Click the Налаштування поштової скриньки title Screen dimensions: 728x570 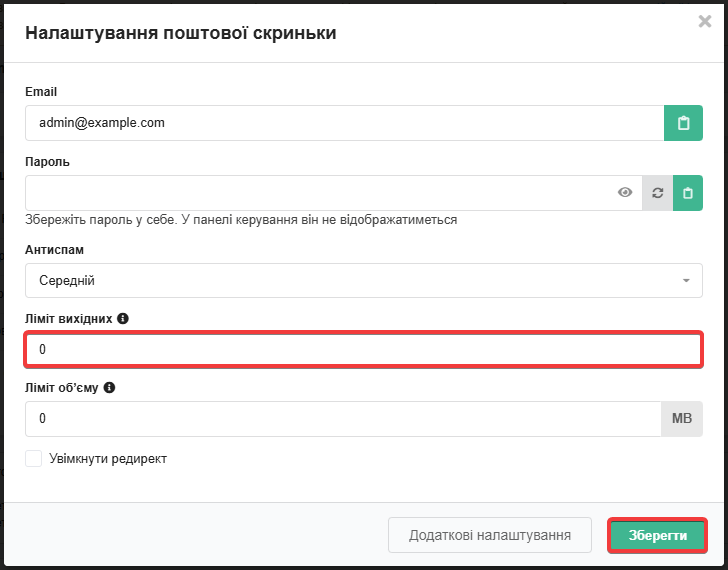point(180,33)
